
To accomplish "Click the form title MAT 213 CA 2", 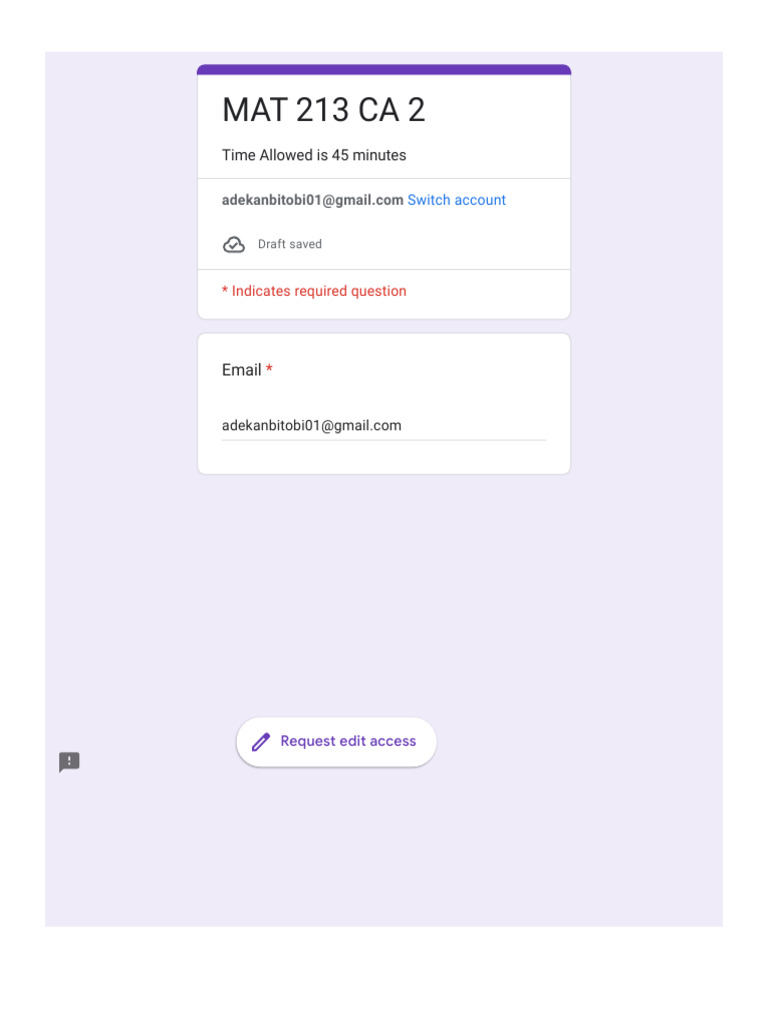I will [323, 110].
